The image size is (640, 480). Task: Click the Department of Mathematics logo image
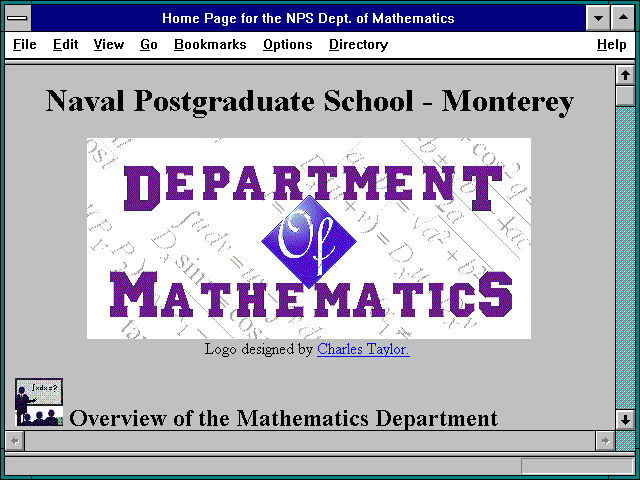(x=309, y=238)
